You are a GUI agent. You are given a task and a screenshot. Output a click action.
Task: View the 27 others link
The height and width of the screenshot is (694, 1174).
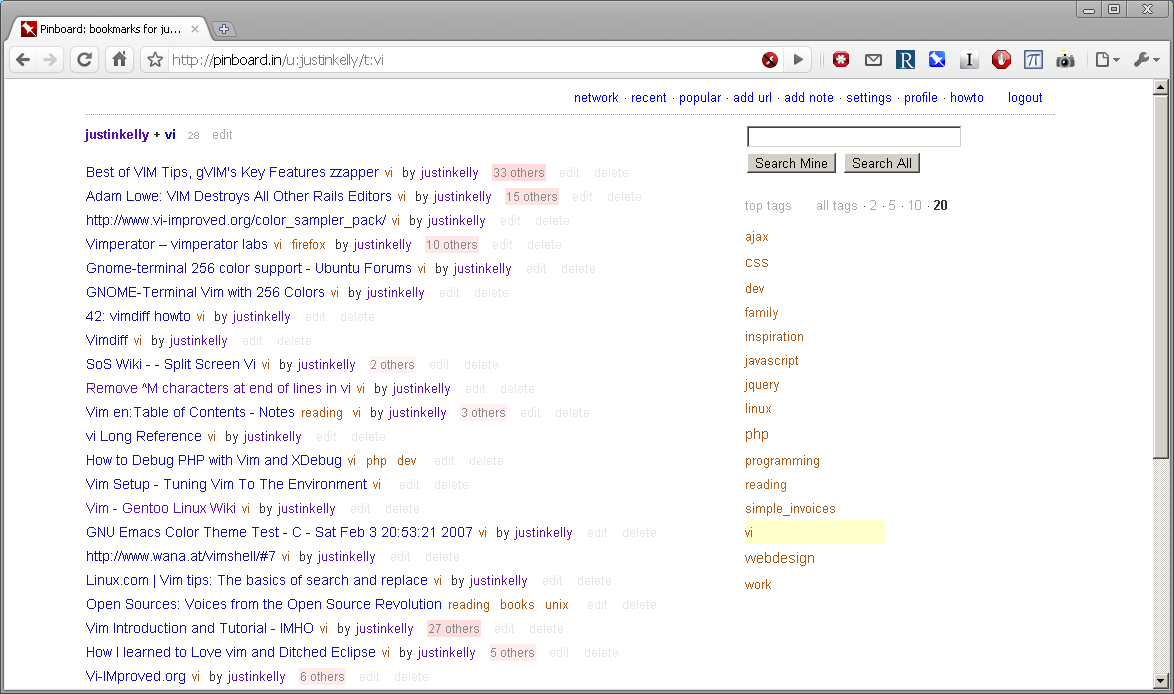point(454,629)
